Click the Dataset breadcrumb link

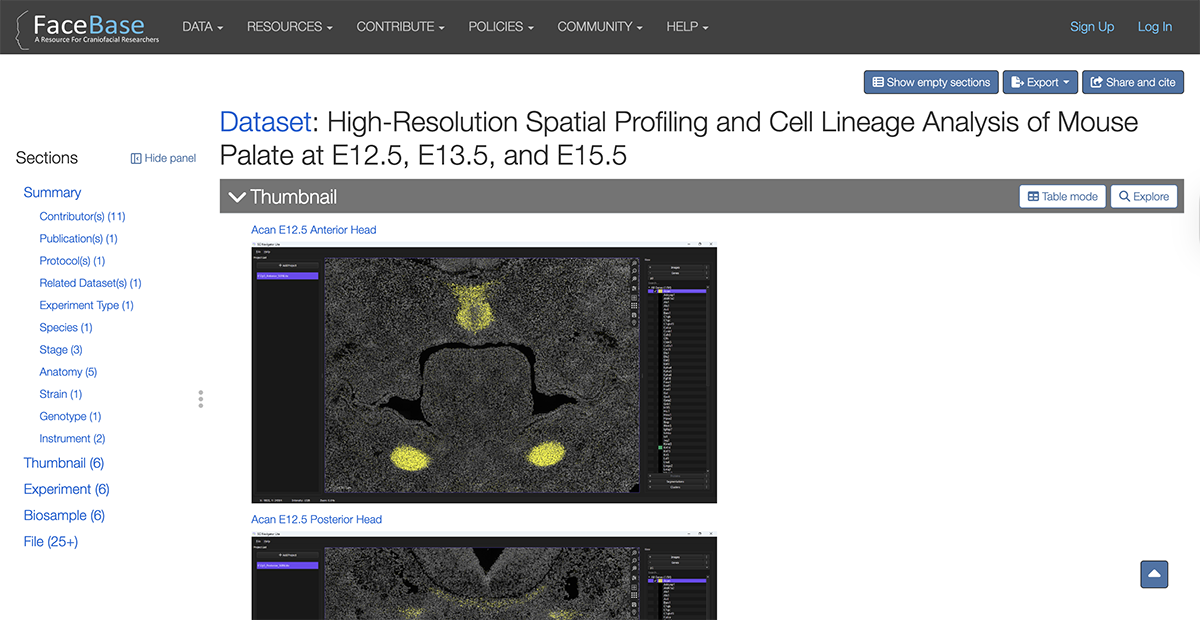pyautogui.click(x=264, y=121)
